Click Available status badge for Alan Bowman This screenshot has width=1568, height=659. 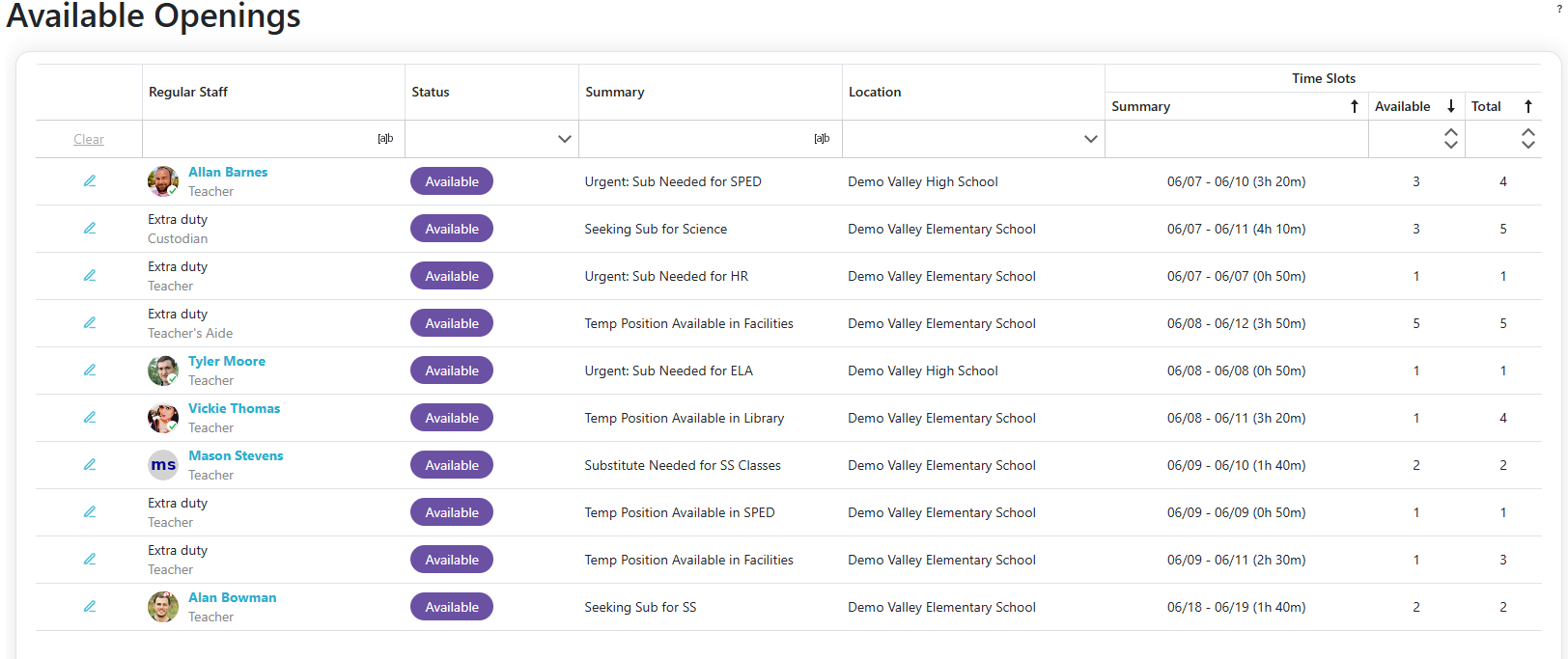pyautogui.click(x=452, y=607)
